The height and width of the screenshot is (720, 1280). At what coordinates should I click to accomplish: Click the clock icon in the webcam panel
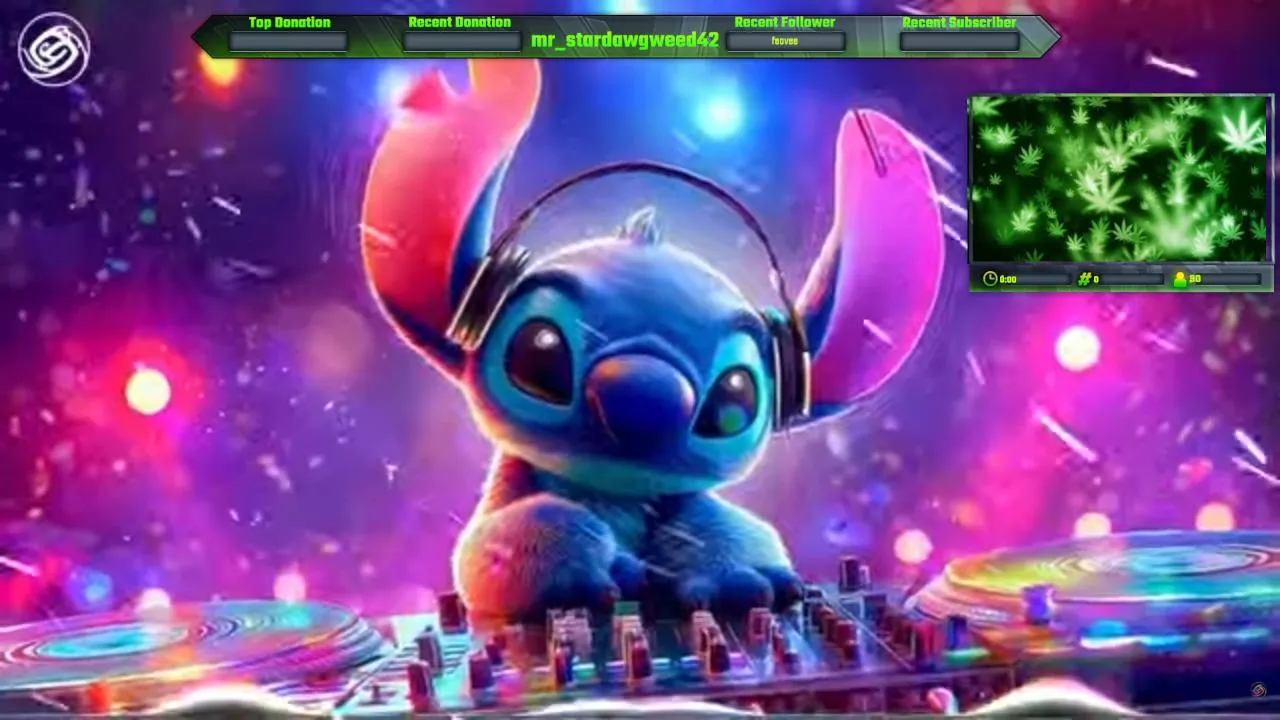pos(990,279)
